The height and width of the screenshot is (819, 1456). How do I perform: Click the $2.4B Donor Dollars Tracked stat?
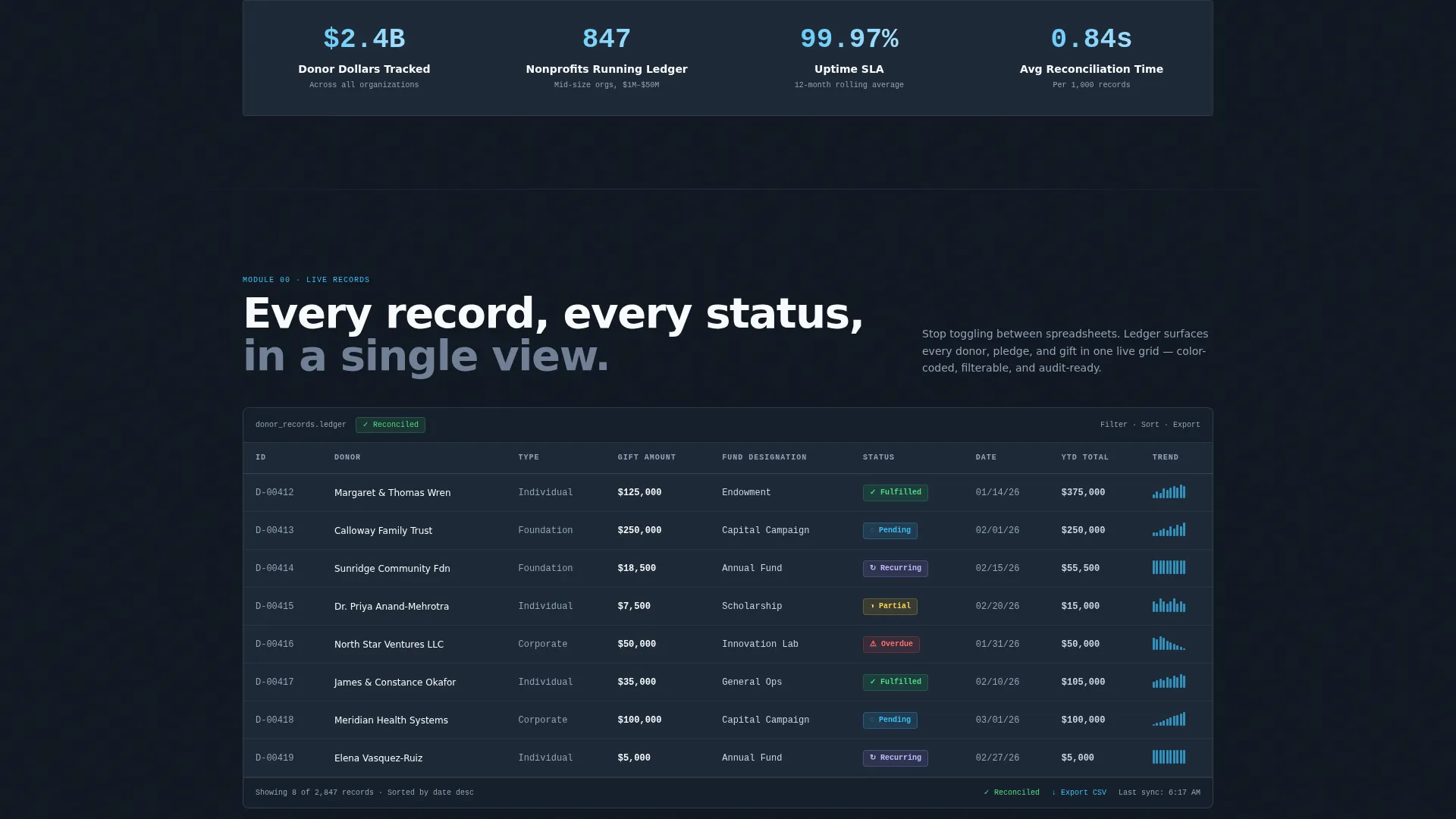click(x=364, y=58)
